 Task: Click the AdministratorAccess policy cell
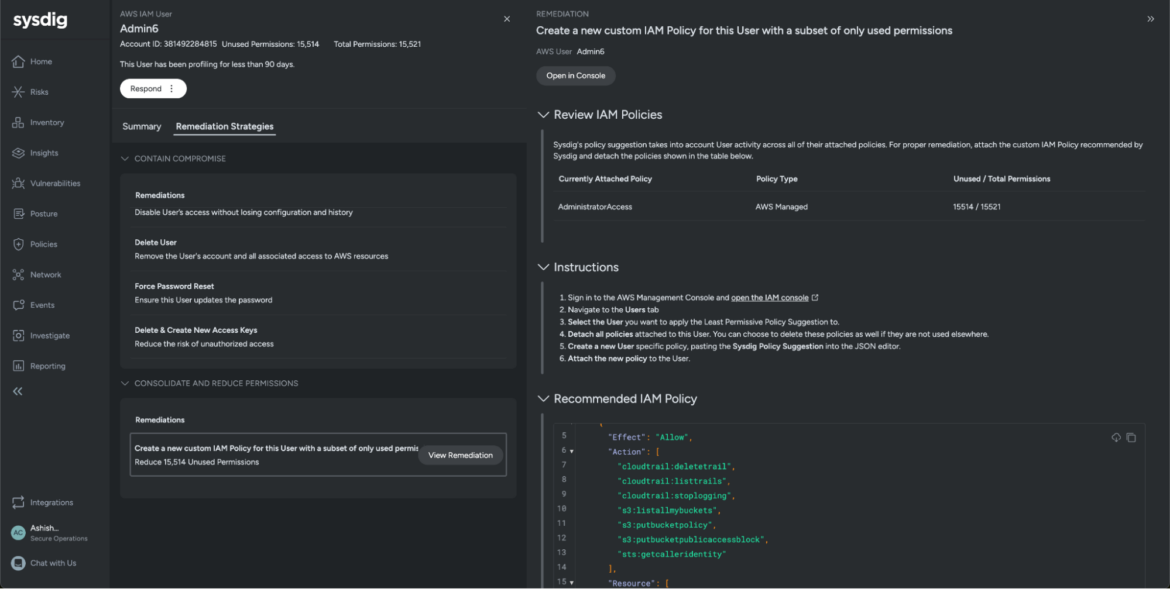click(595, 207)
